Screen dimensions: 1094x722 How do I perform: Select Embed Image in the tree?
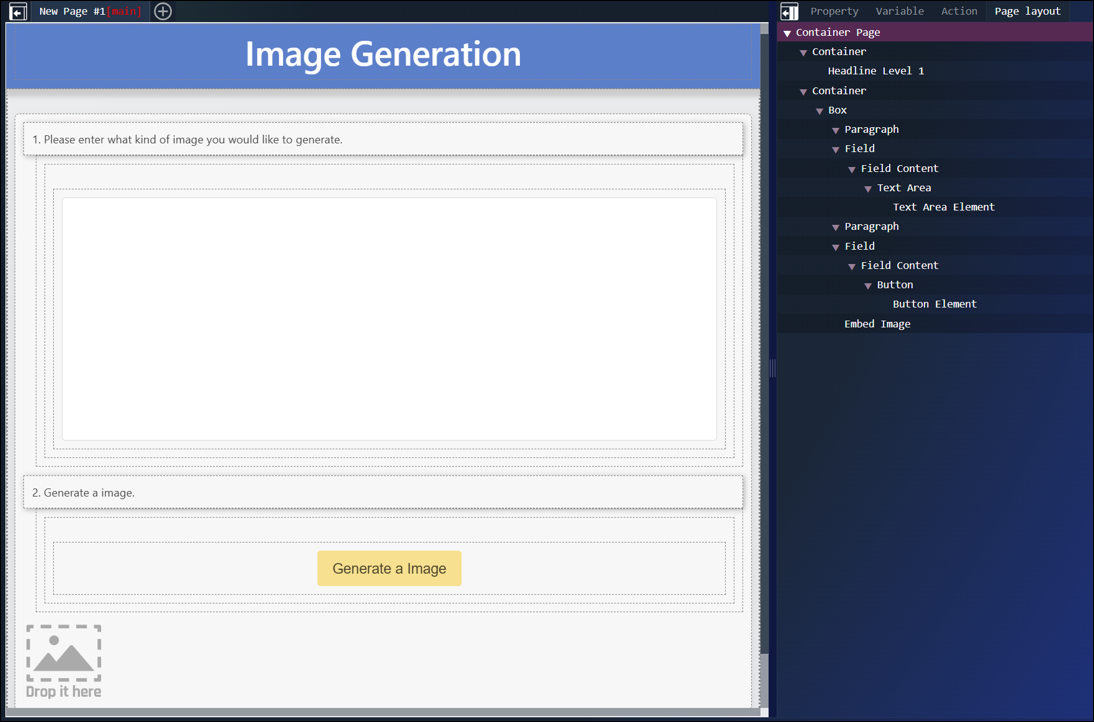877,324
